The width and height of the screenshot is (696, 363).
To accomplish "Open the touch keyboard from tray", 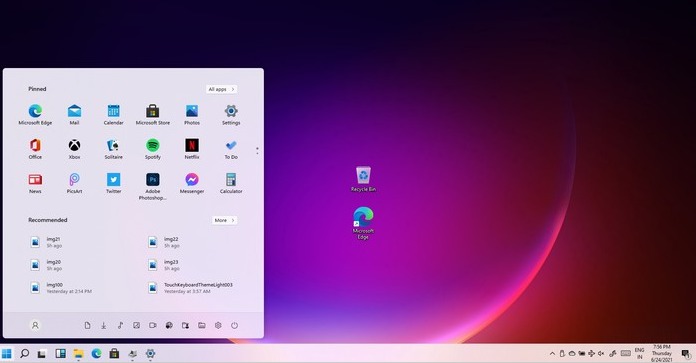I will (x=625, y=354).
